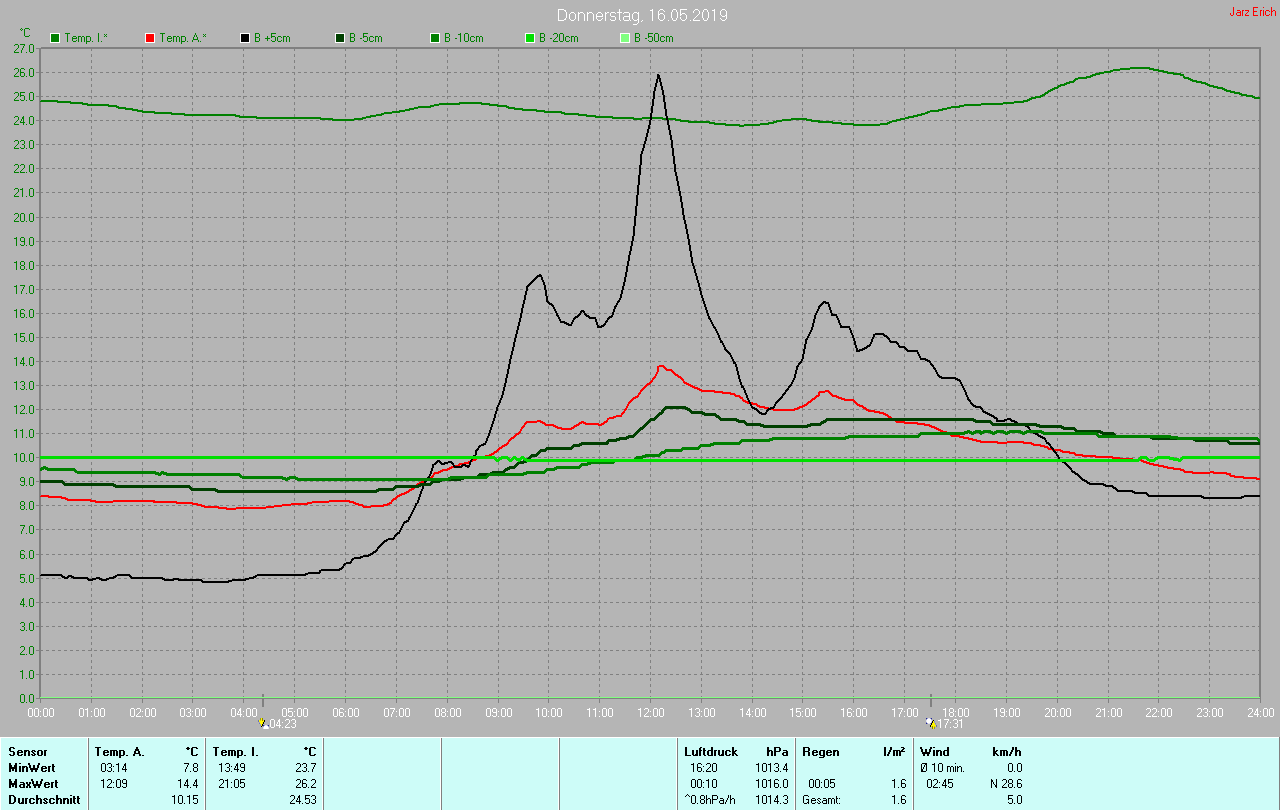Image resolution: width=1280 pixels, height=810 pixels.
Task: Click the "Wind" column header
Action: pos(935,752)
